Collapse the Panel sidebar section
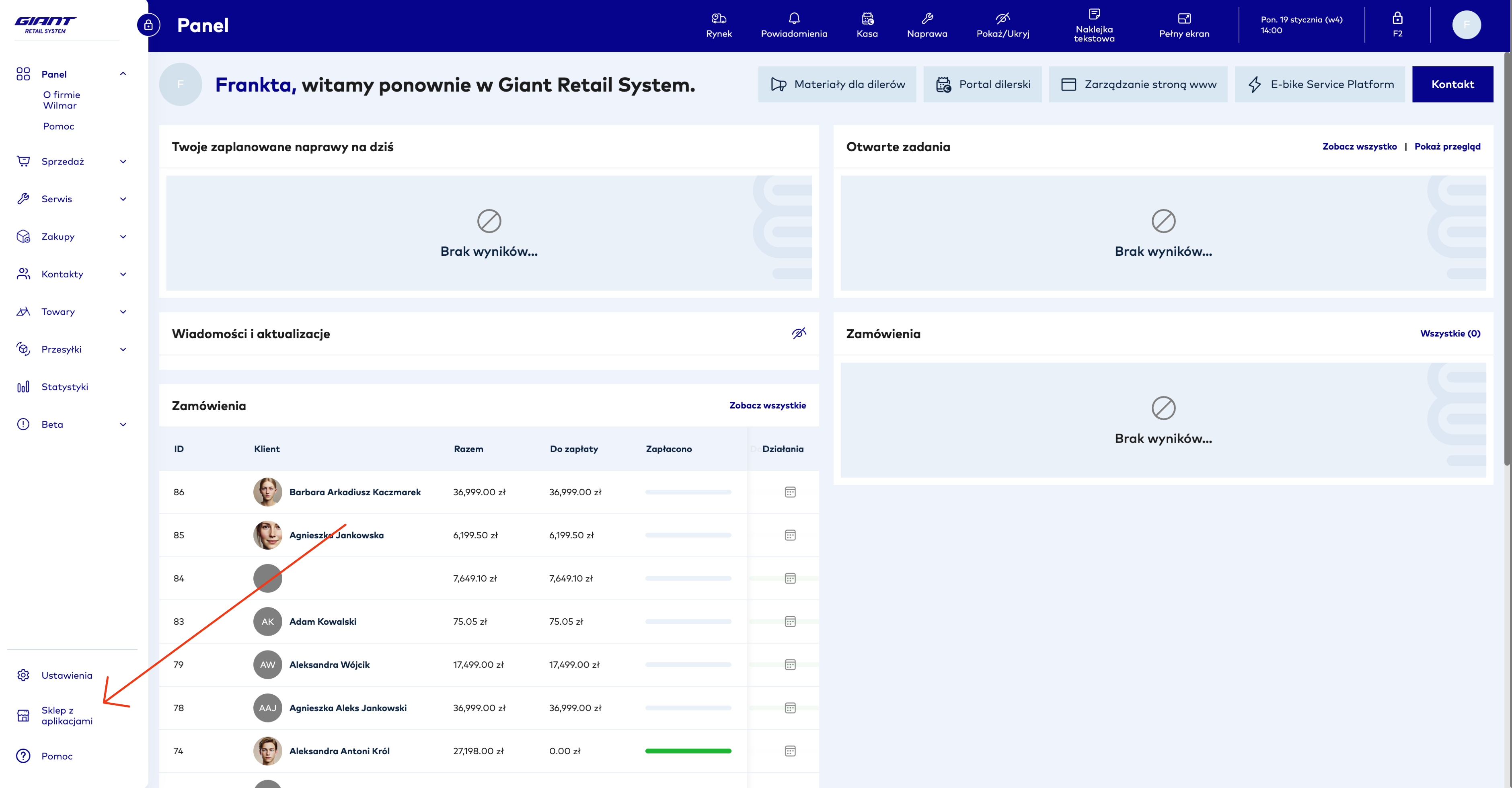1512x788 pixels. point(123,74)
